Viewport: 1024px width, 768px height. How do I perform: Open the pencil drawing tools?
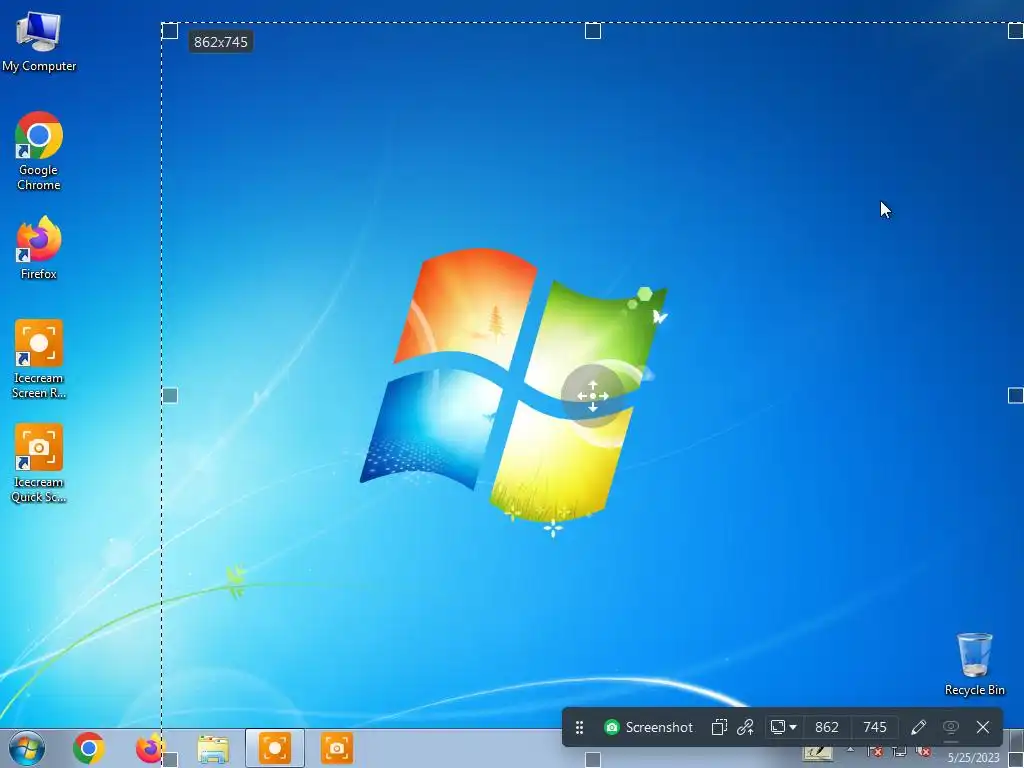[x=918, y=727]
